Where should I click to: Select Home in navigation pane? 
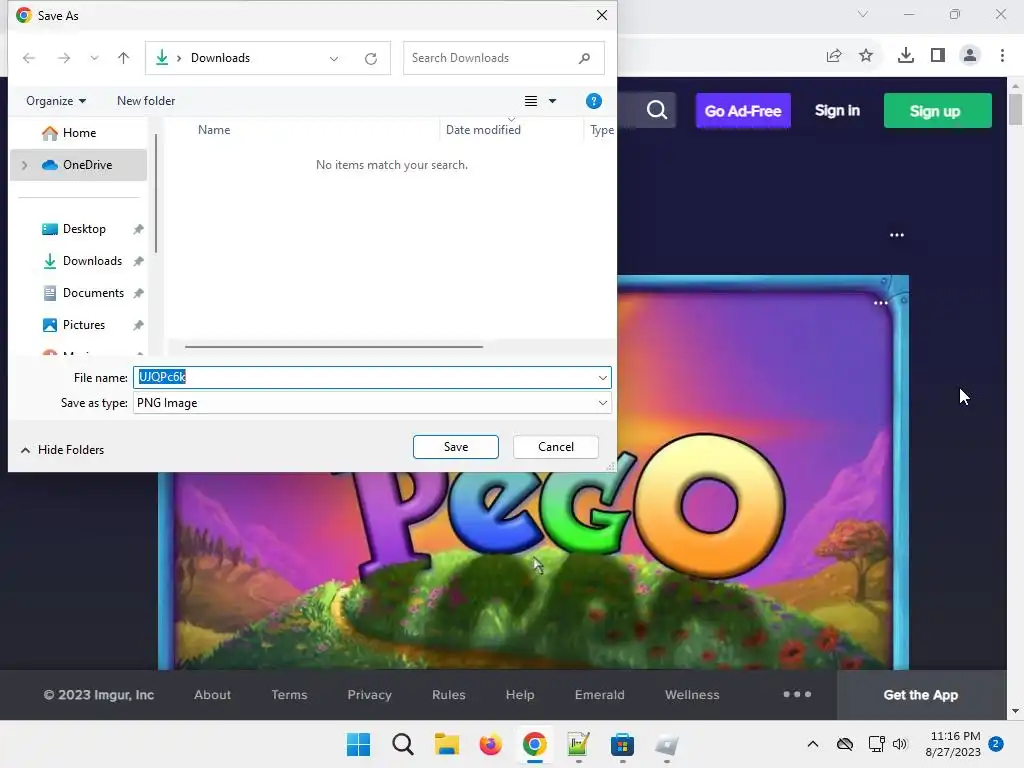coord(78,133)
